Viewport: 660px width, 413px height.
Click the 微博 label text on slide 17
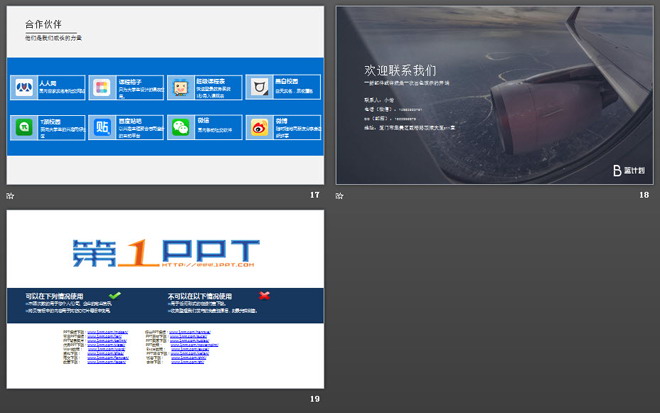tap(282, 120)
